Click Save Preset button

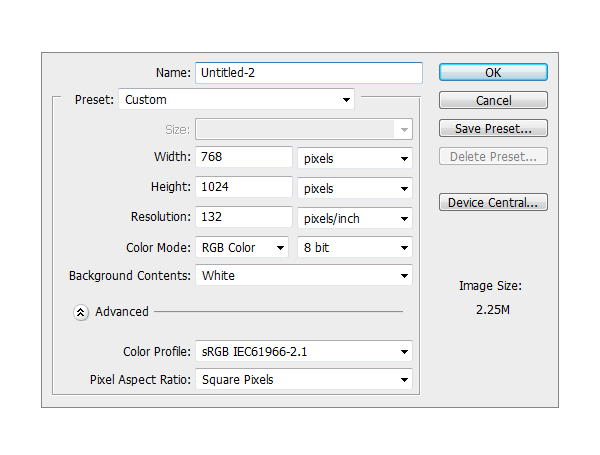493,129
